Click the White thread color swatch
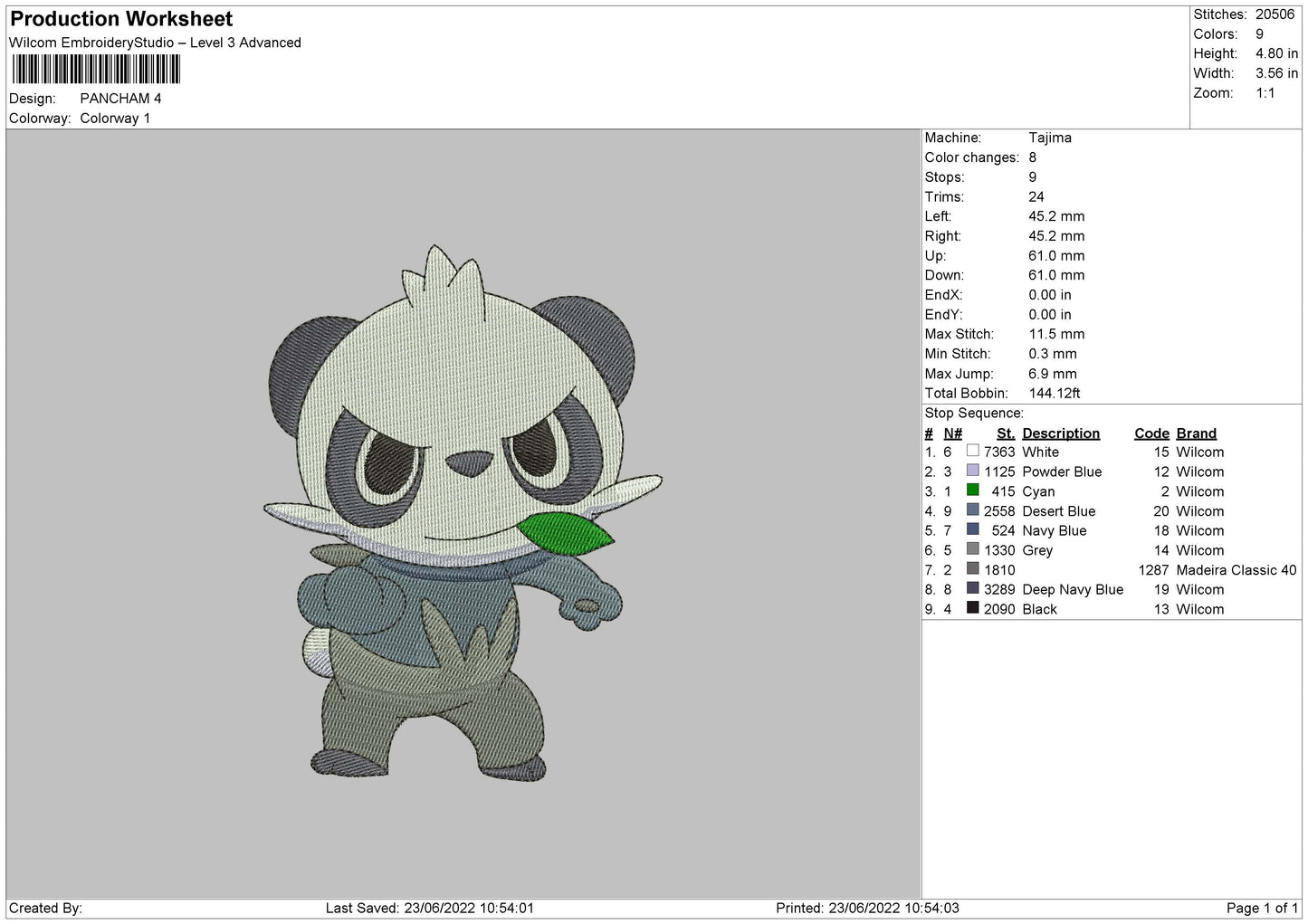The width and height of the screenshot is (1308, 924). [973, 451]
